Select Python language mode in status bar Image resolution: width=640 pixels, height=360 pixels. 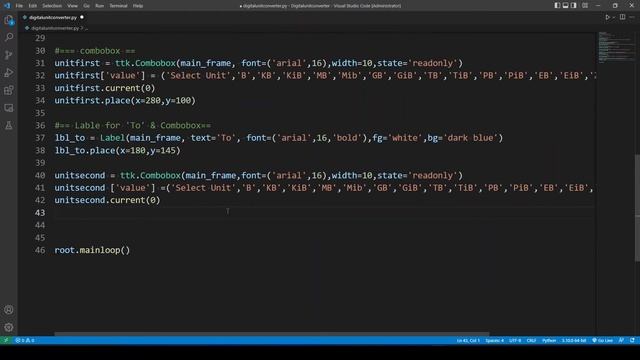pyautogui.click(x=549, y=340)
